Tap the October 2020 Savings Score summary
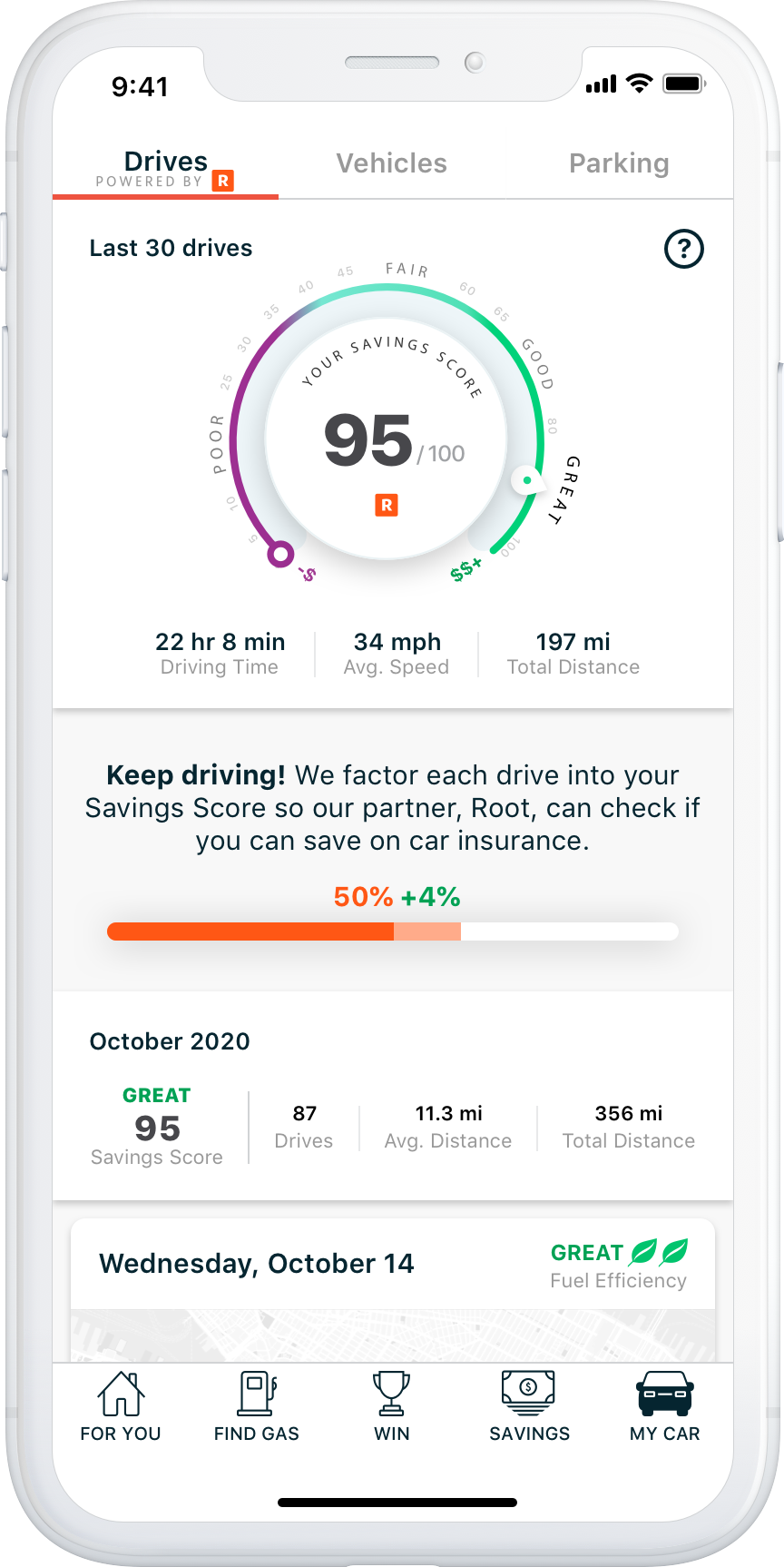 click(x=157, y=1127)
